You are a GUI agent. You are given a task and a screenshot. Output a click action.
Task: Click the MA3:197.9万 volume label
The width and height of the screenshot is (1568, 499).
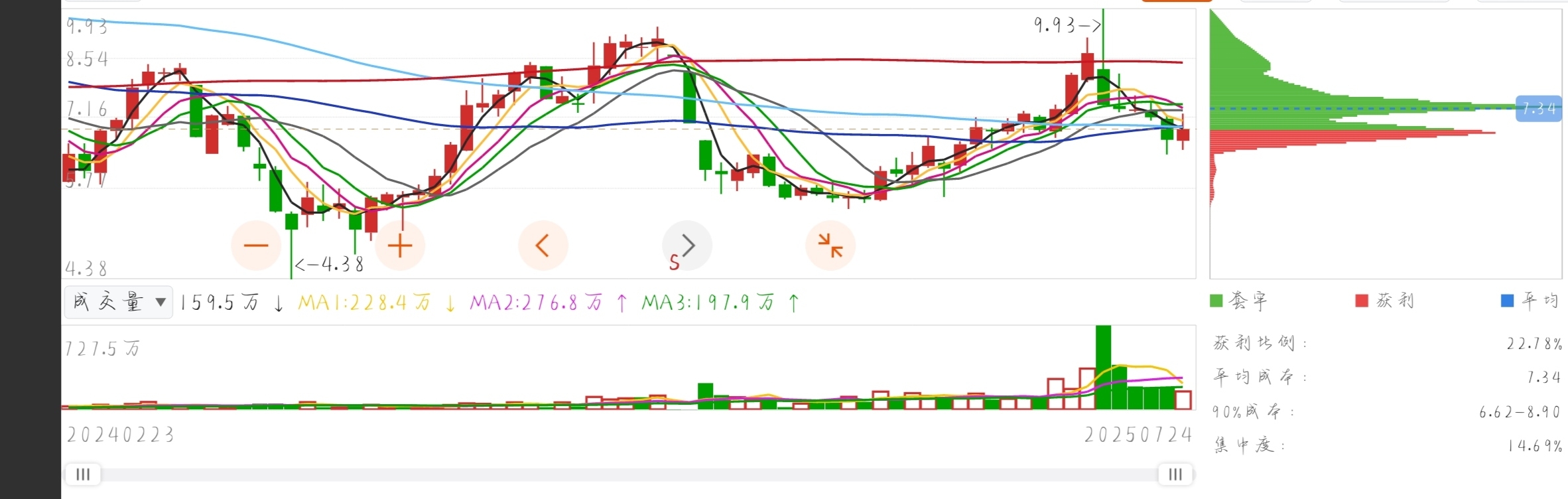click(x=708, y=303)
